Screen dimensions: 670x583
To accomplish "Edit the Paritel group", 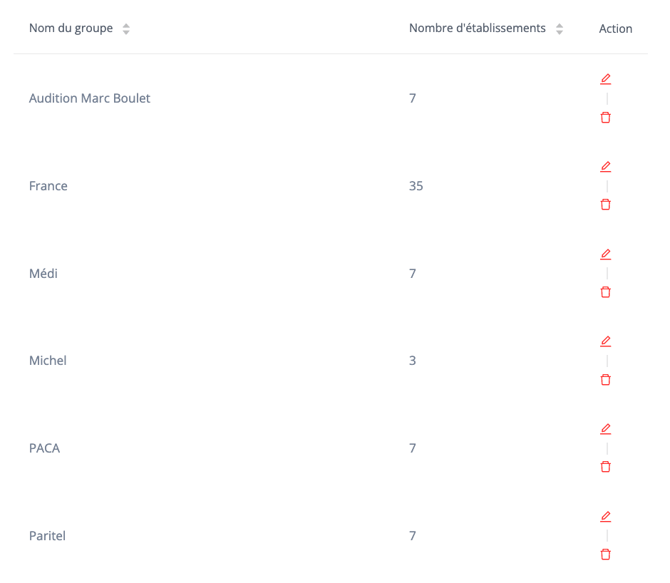I will tap(605, 516).
